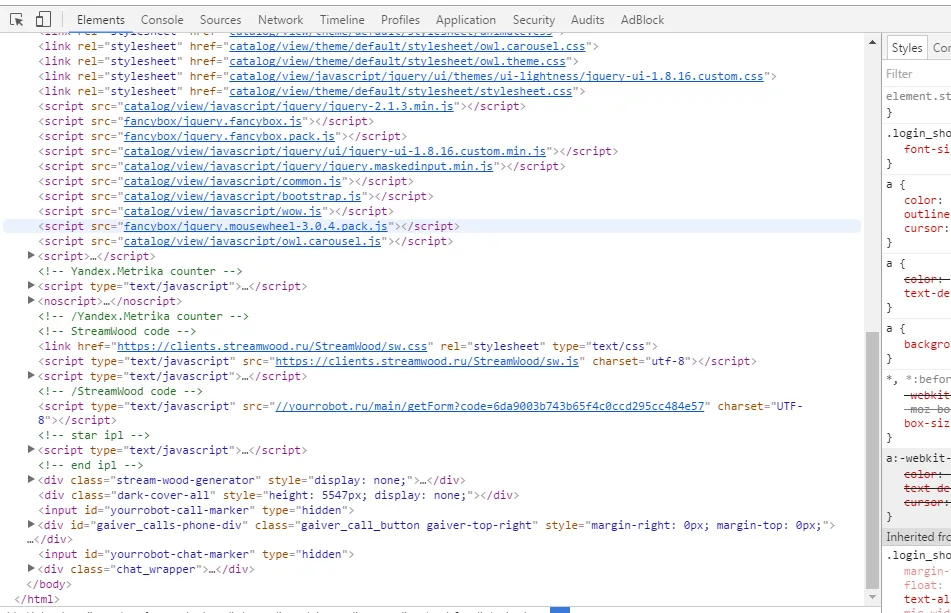Open the stylesheet.css link
Viewport: 951px width, 613px height.
[400, 92]
